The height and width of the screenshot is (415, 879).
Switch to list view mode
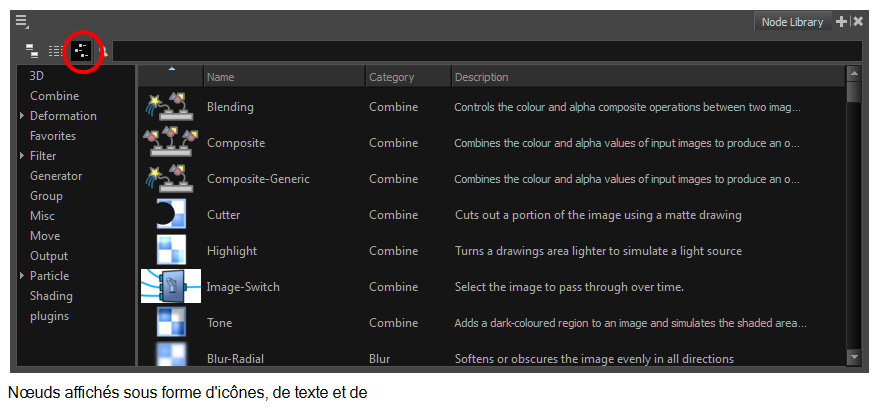(57, 50)
